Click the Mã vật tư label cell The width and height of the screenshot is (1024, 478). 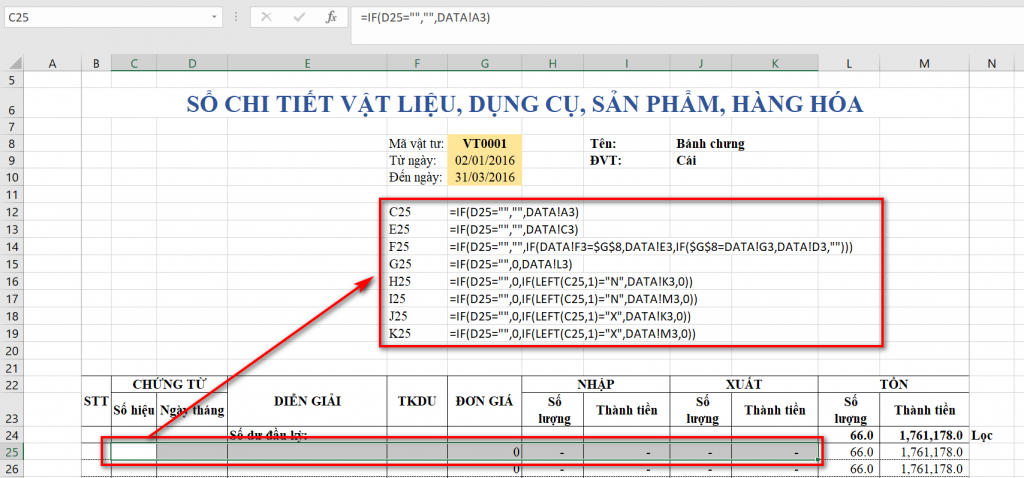417,144
